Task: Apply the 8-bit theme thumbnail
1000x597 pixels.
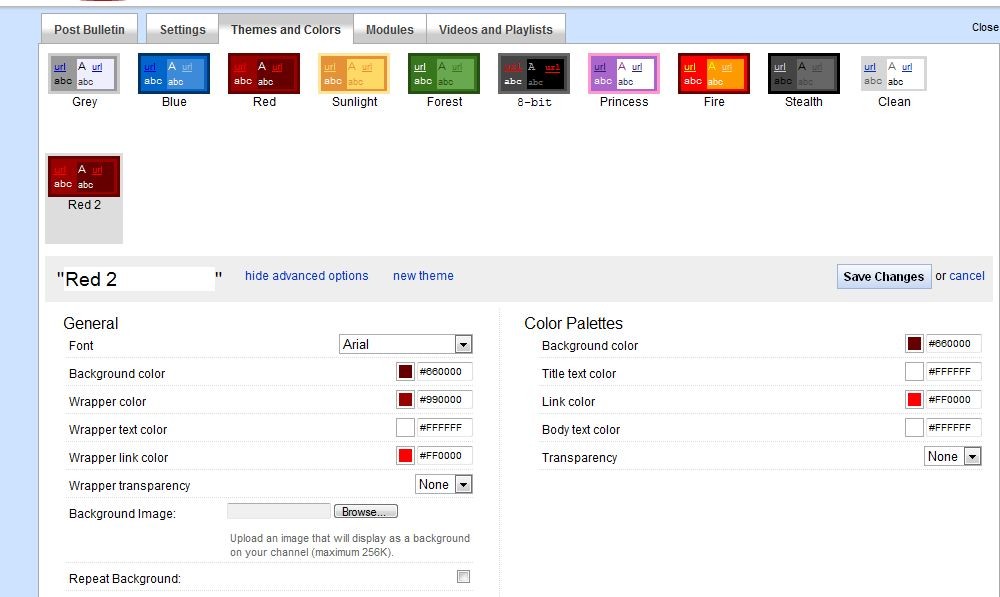Action: (534, 74)
